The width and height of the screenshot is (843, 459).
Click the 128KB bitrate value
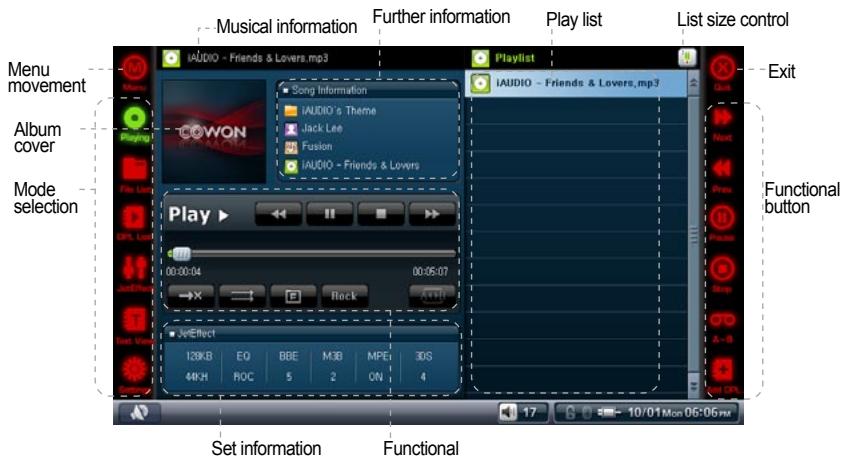point(198,356)
